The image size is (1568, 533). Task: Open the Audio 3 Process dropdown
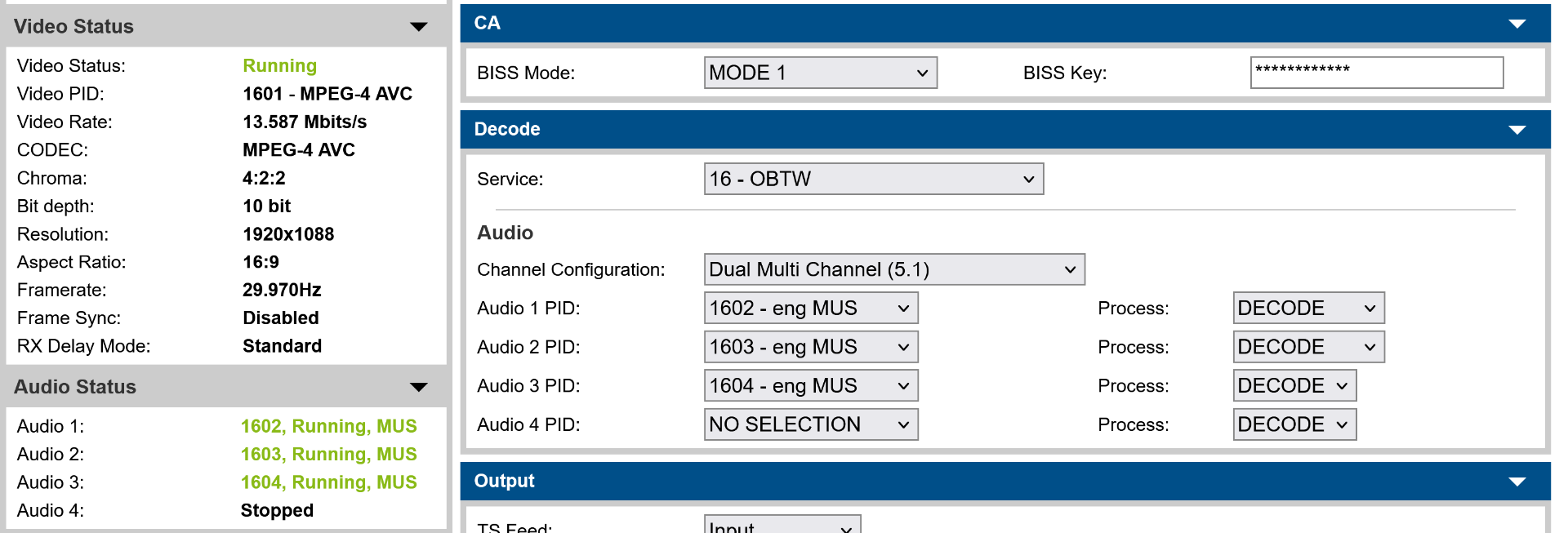coord(1294,385)
